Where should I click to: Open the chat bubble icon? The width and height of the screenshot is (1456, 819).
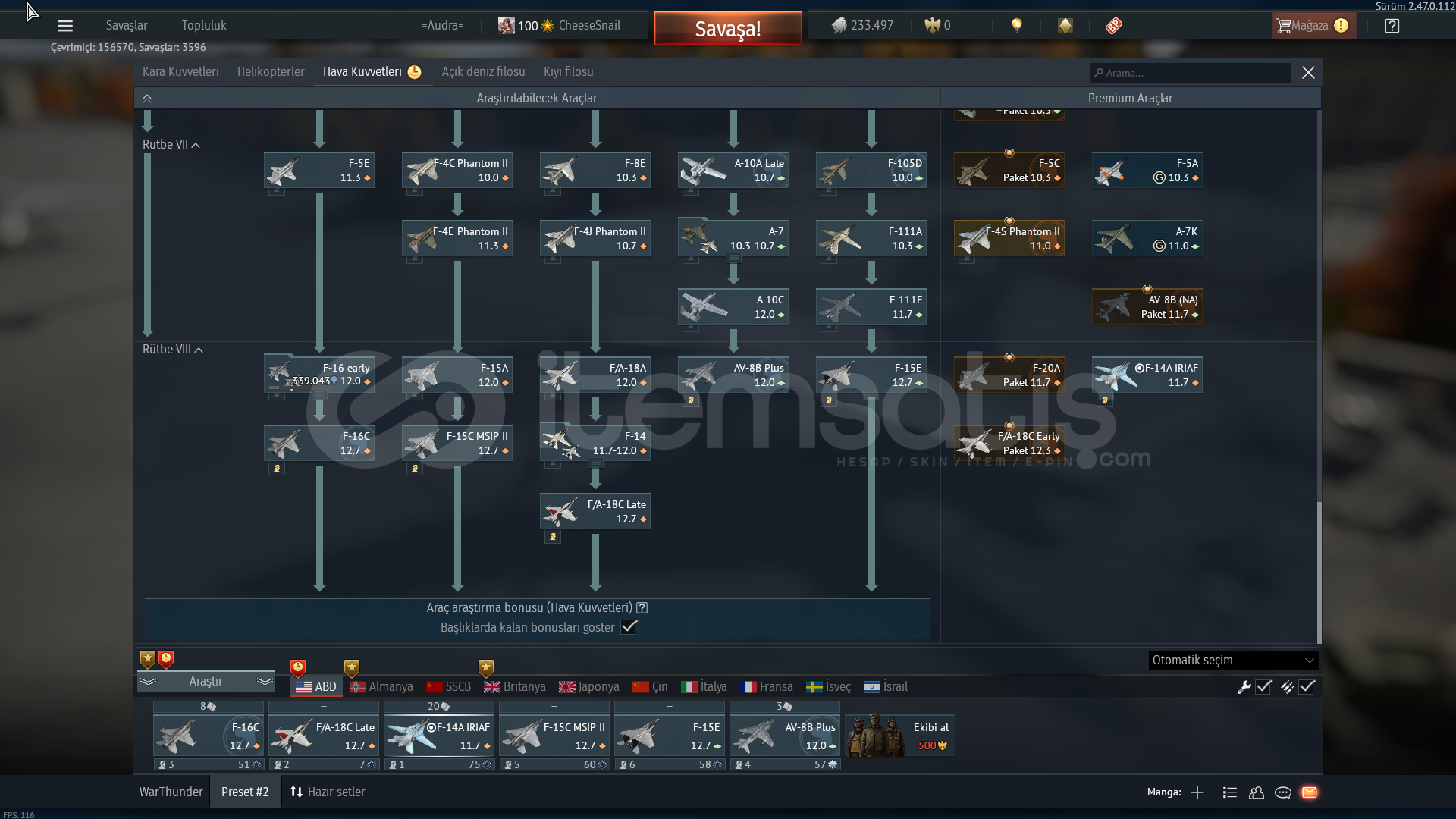(x=1283, y=792)
